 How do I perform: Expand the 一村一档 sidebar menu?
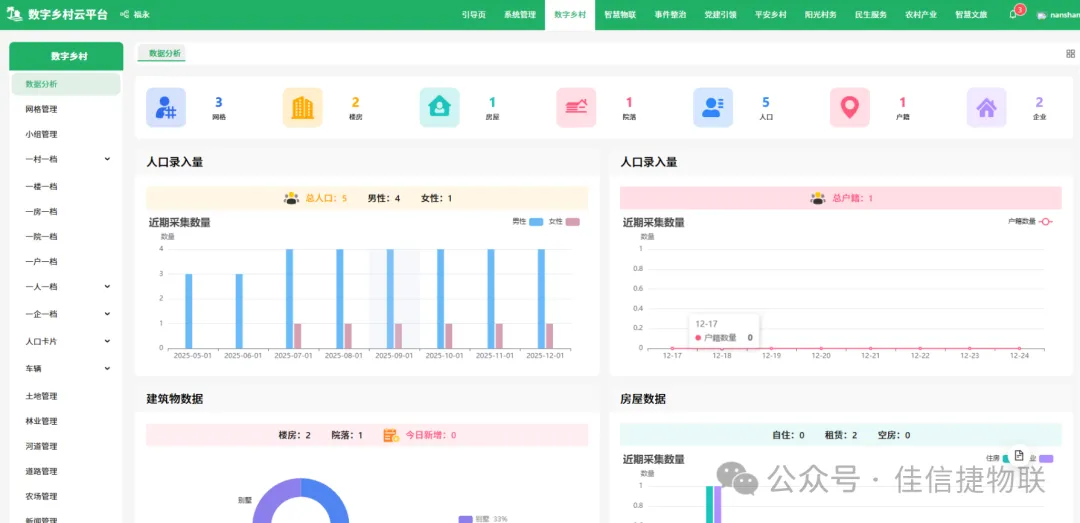pyautogui.click(x=66, y=159)
